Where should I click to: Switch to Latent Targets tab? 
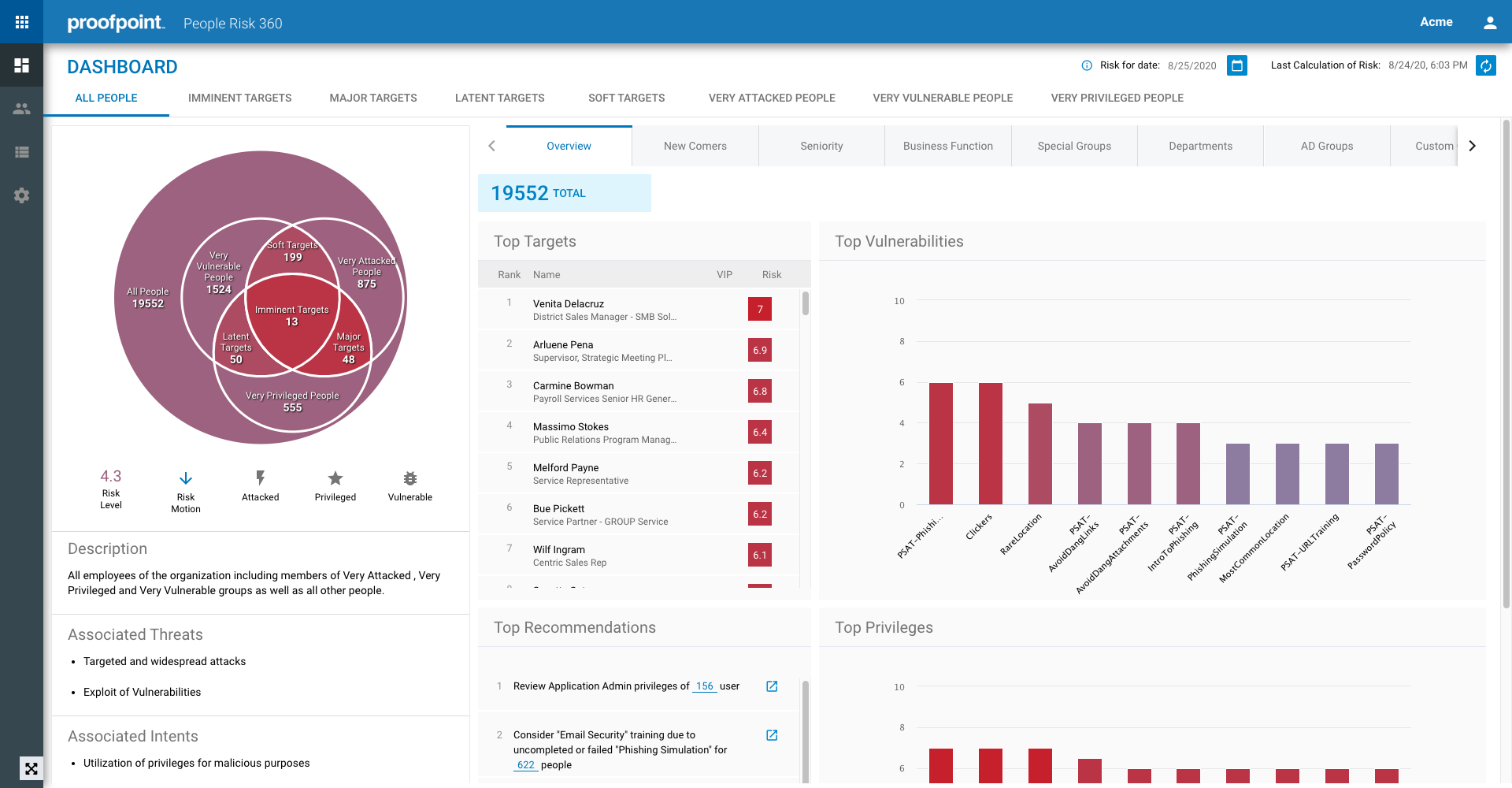(x=500, y=98)
